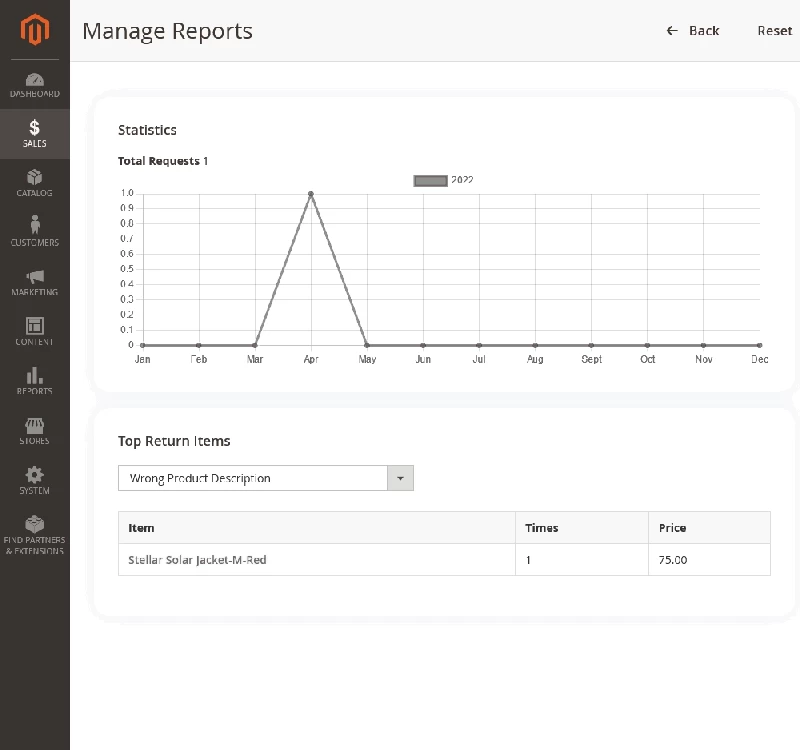Click the Price column header

click(709, 528)
